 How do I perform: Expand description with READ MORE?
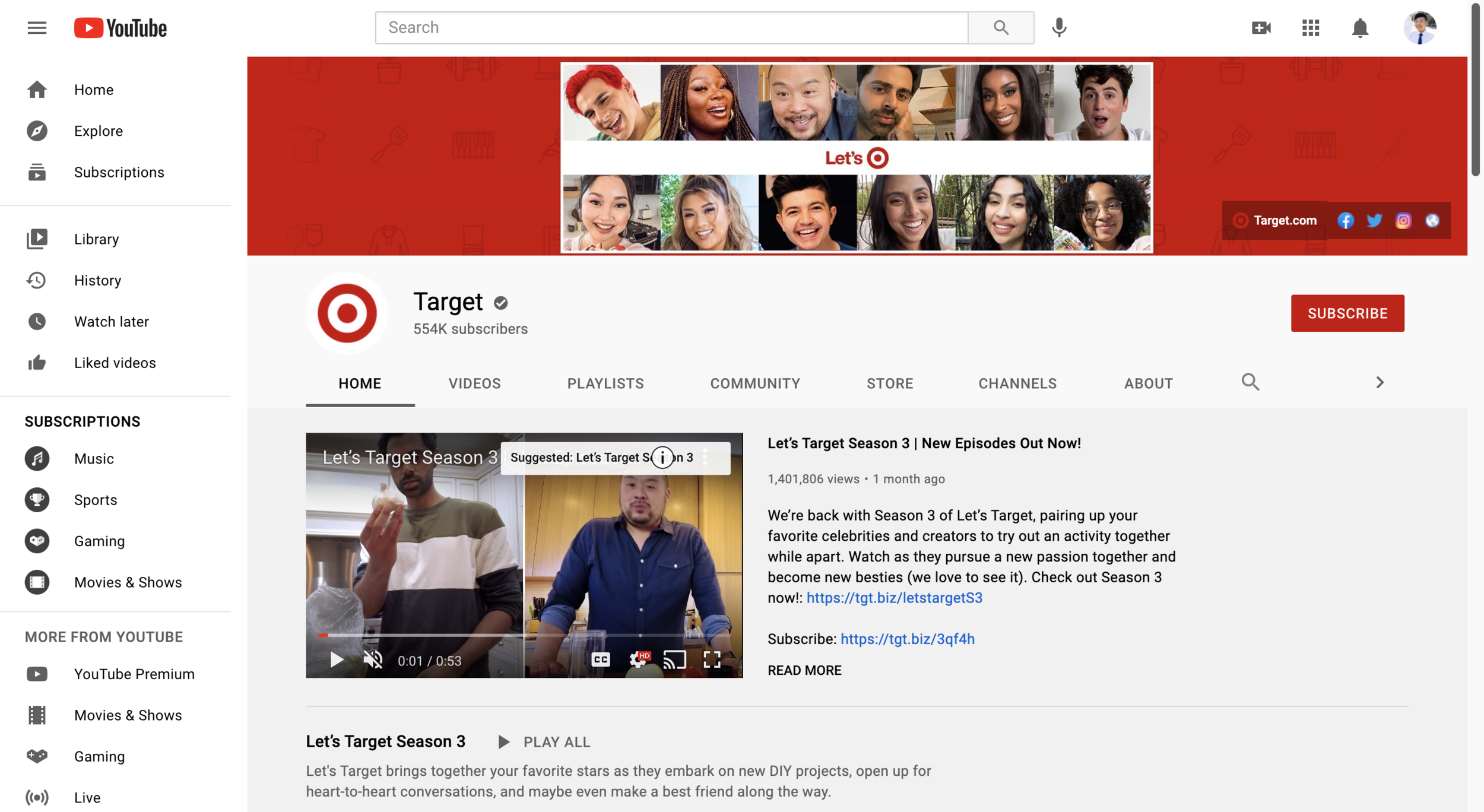(x=804, y=670)
